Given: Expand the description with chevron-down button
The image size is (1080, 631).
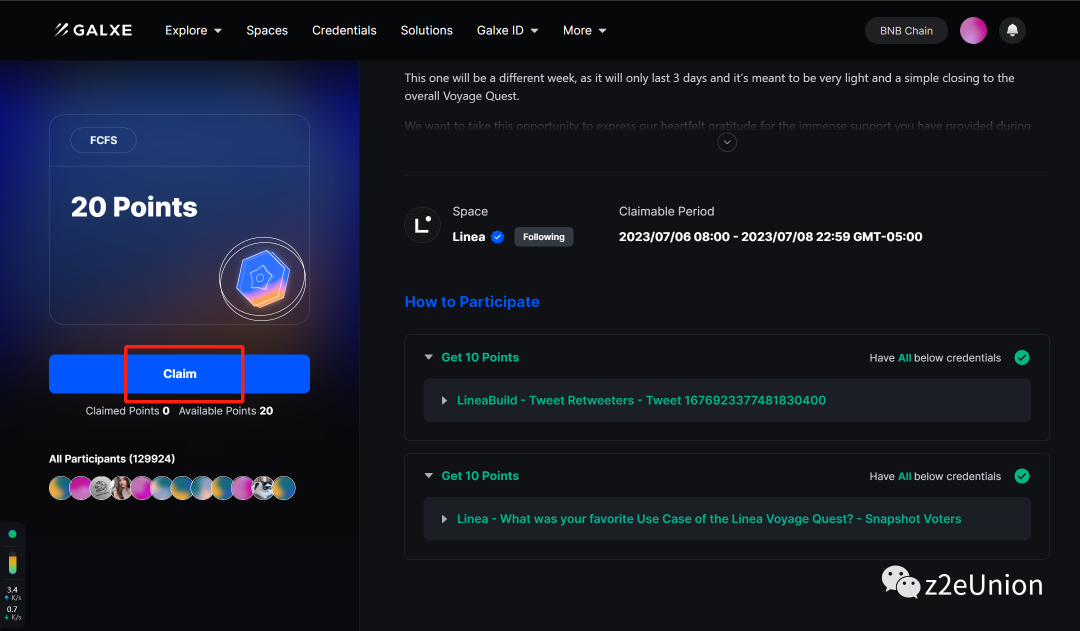Looking at the screenshot, I should (x=727, y=142).
